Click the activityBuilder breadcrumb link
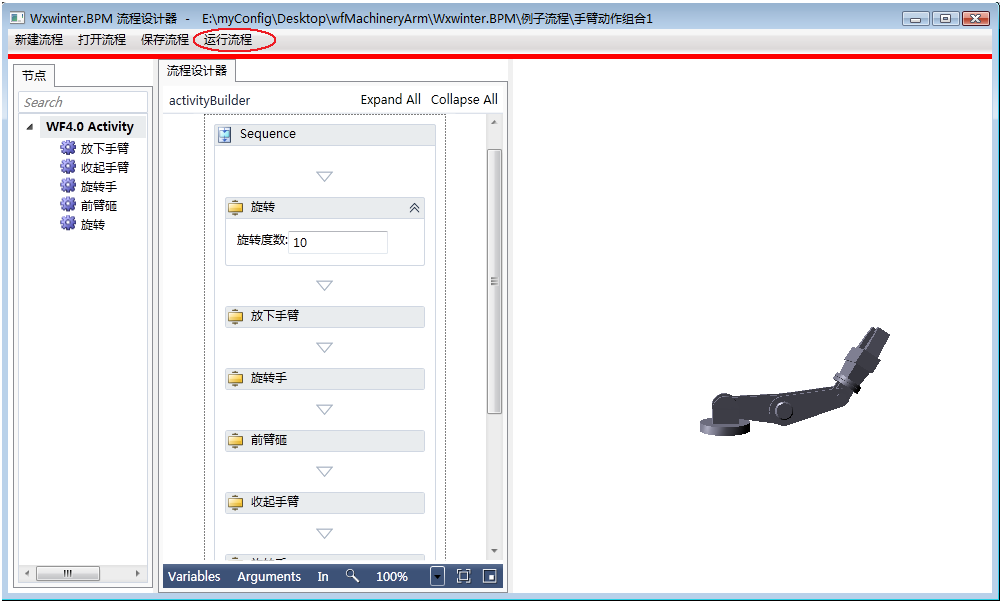This screenshot has width=1002, height=603. click(210, 100)
